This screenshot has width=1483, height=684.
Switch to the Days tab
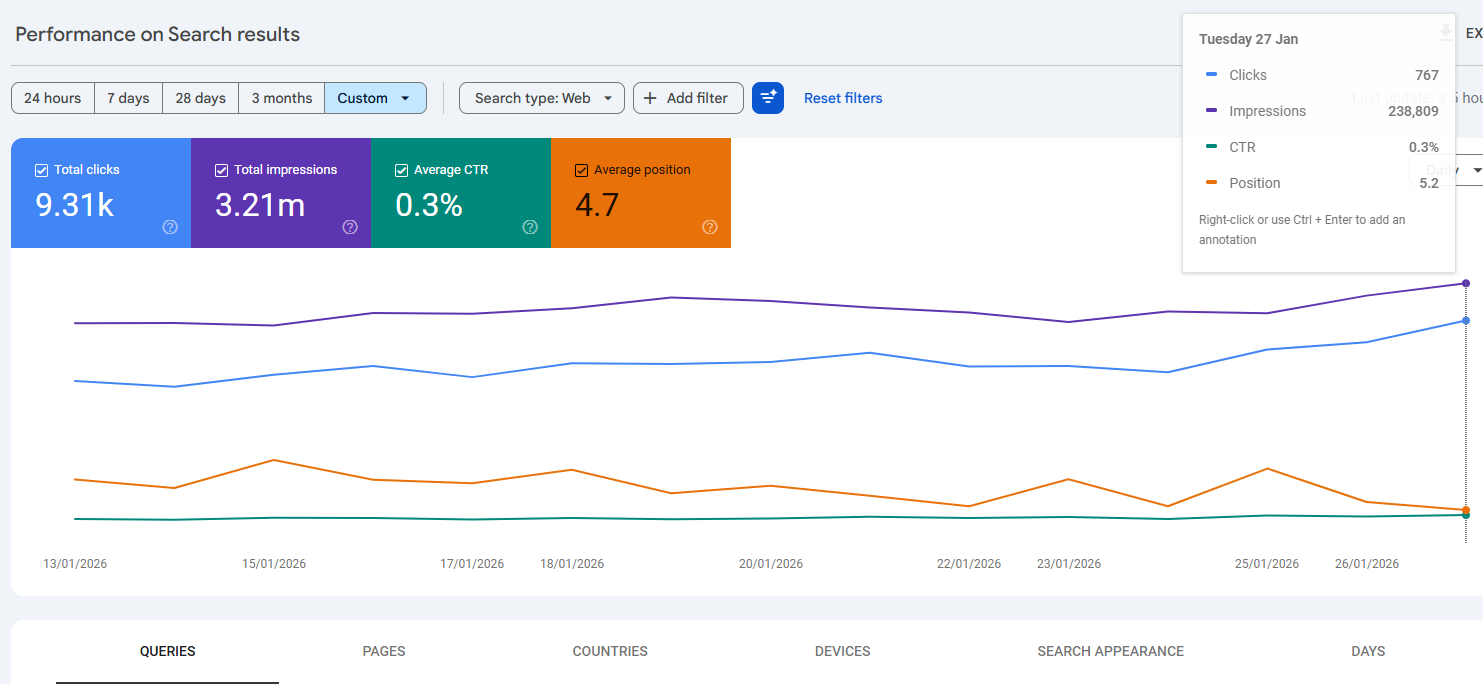pyautogui.click(x=1368, y=651)
